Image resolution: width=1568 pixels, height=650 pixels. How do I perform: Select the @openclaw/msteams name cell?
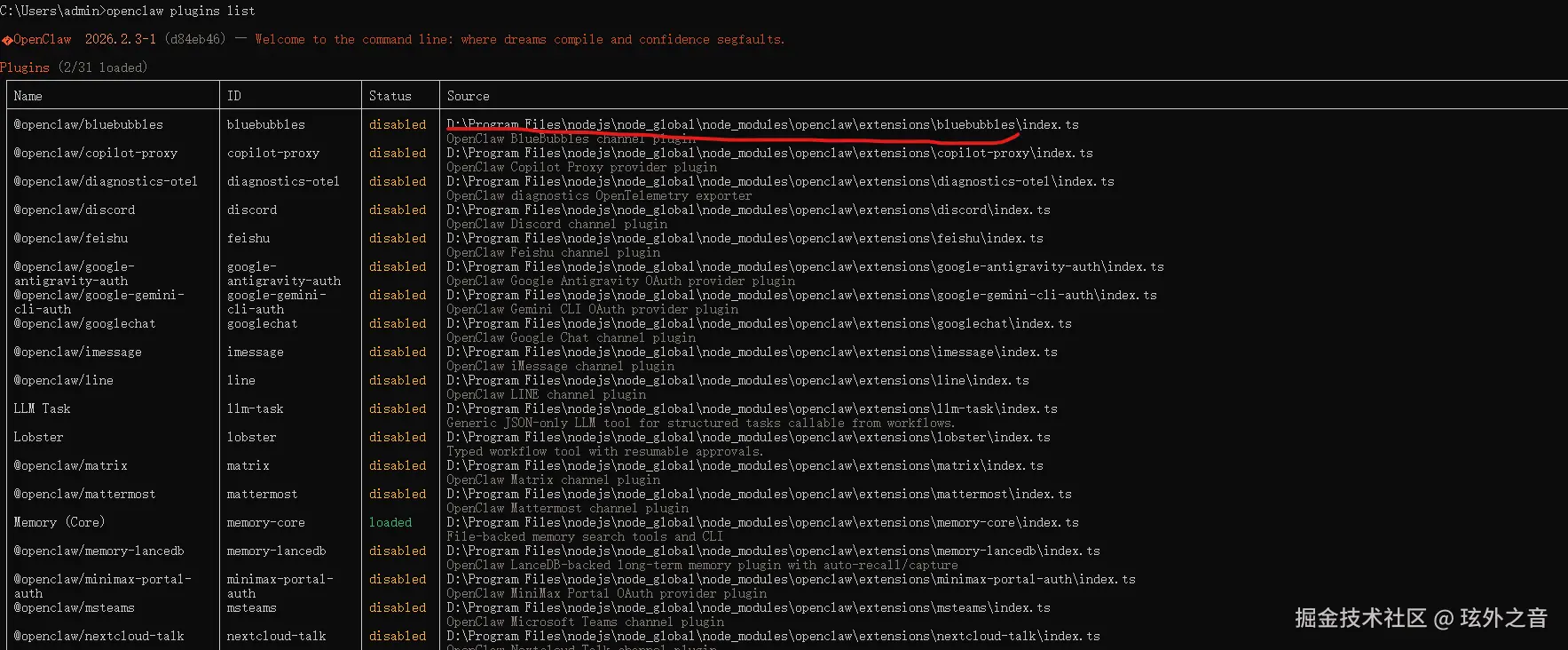pos(75,607)
